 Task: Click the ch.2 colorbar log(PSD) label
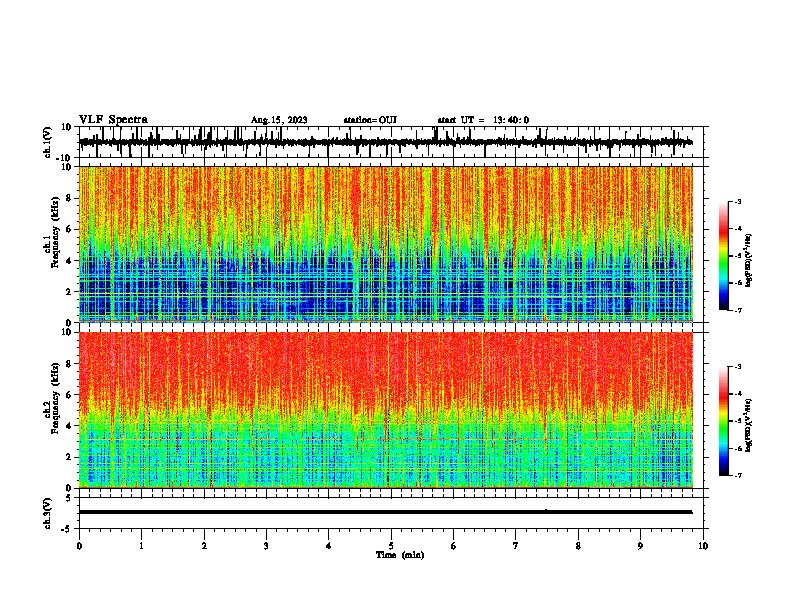(x=749, y=425)
